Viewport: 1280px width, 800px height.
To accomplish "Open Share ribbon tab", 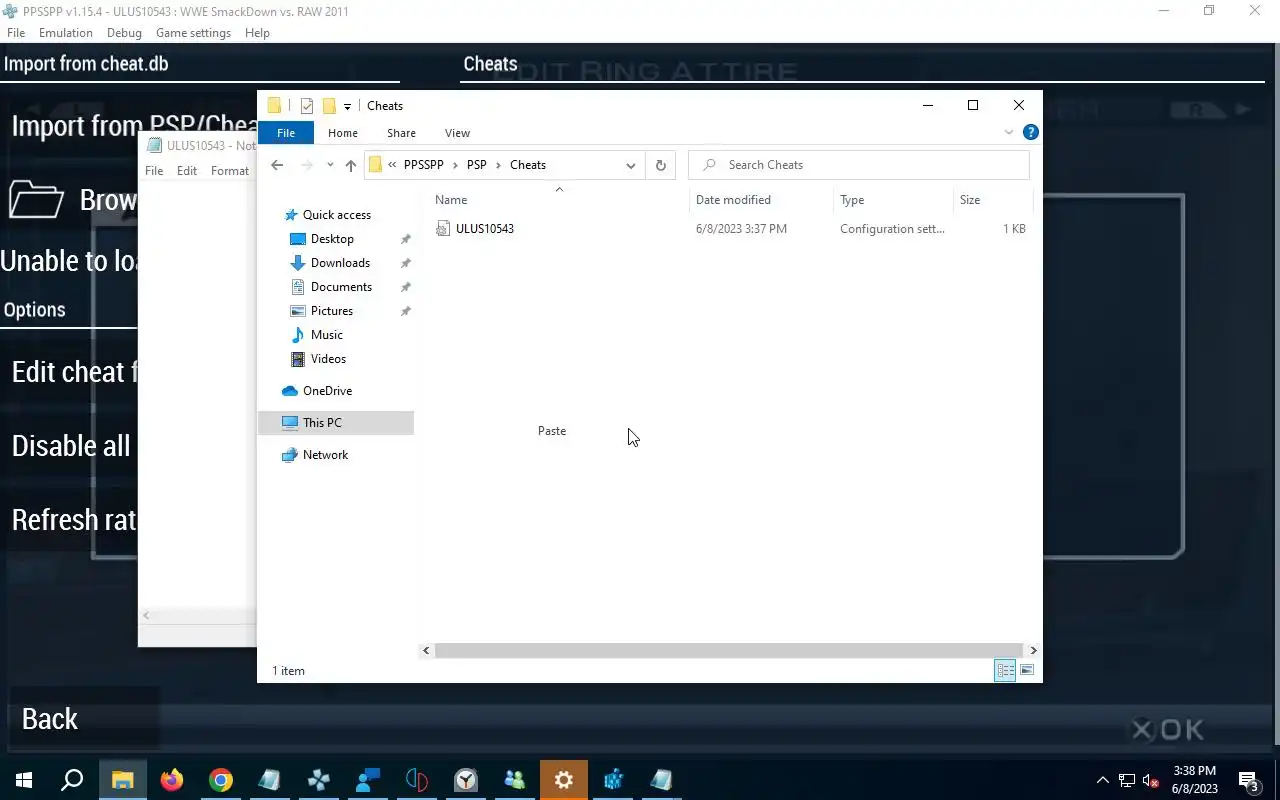I will coord(401,133).
